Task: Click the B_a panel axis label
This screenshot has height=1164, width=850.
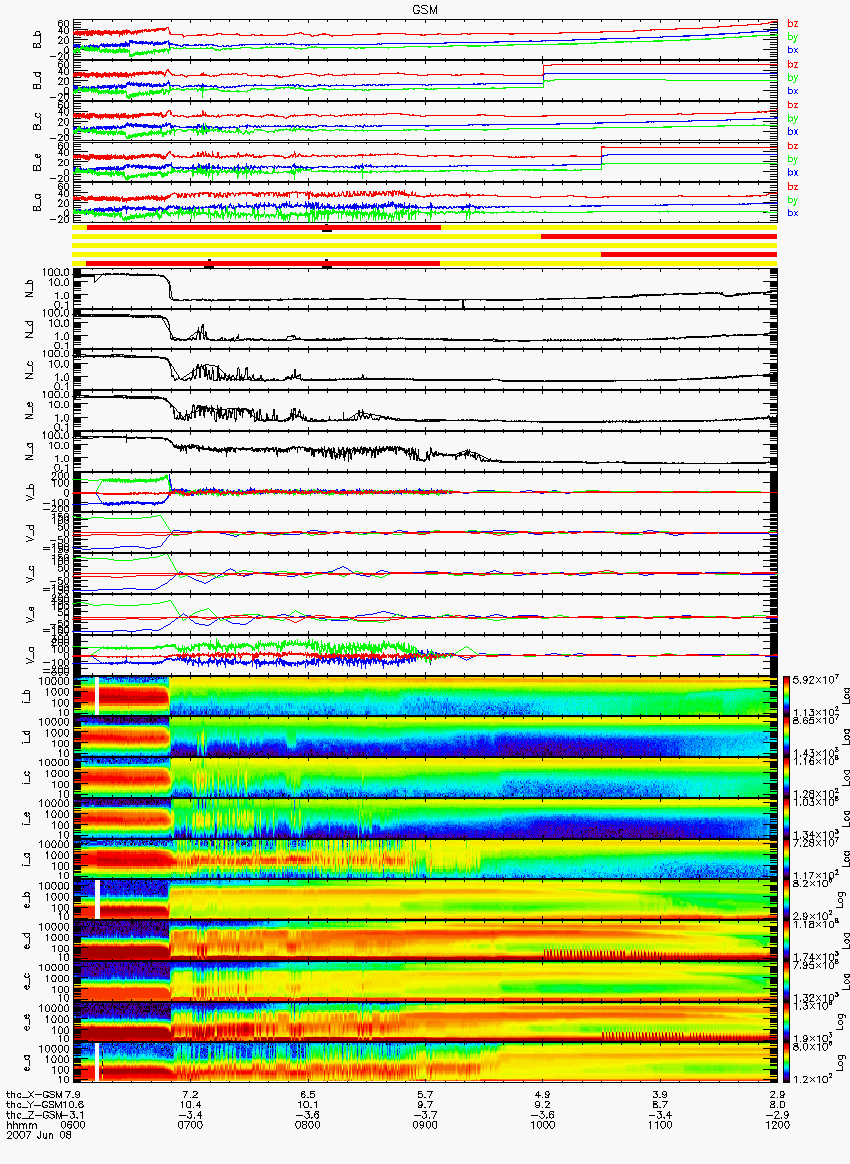Action: coord(37,203)
